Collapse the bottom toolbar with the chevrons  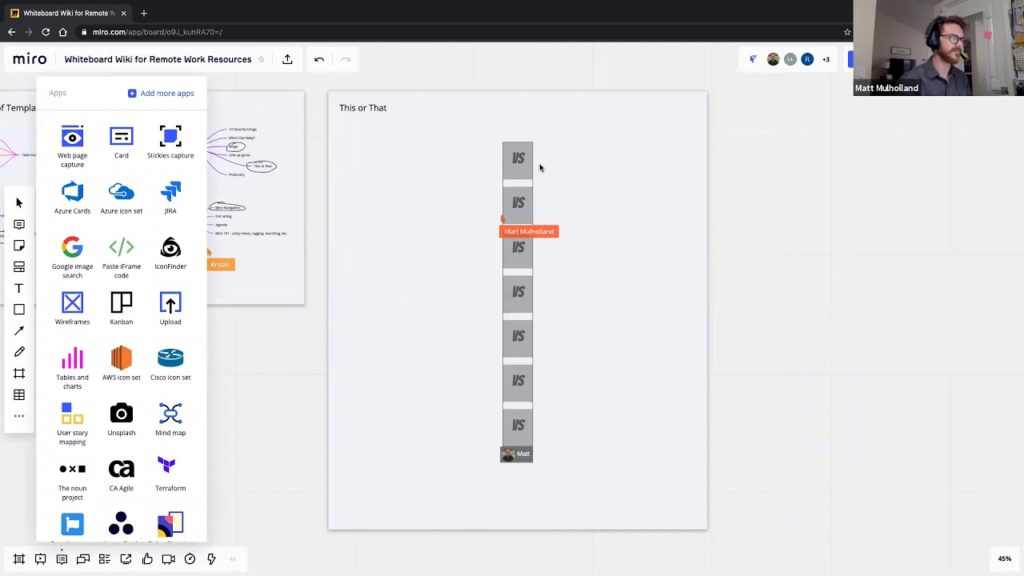coord(233,559)
